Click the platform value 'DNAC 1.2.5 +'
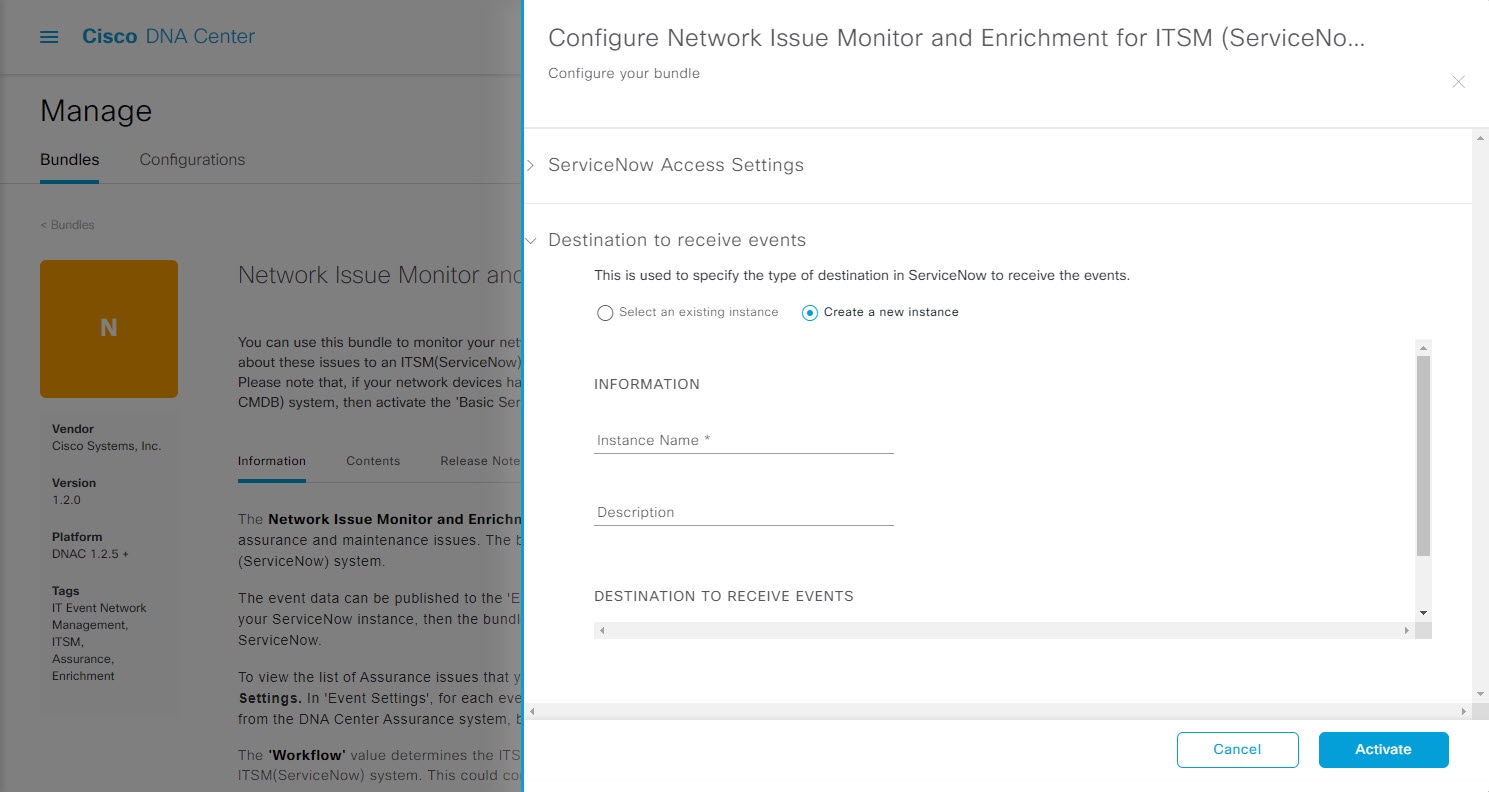Screen dimensions: 1489x792 (x=90, y=554)
